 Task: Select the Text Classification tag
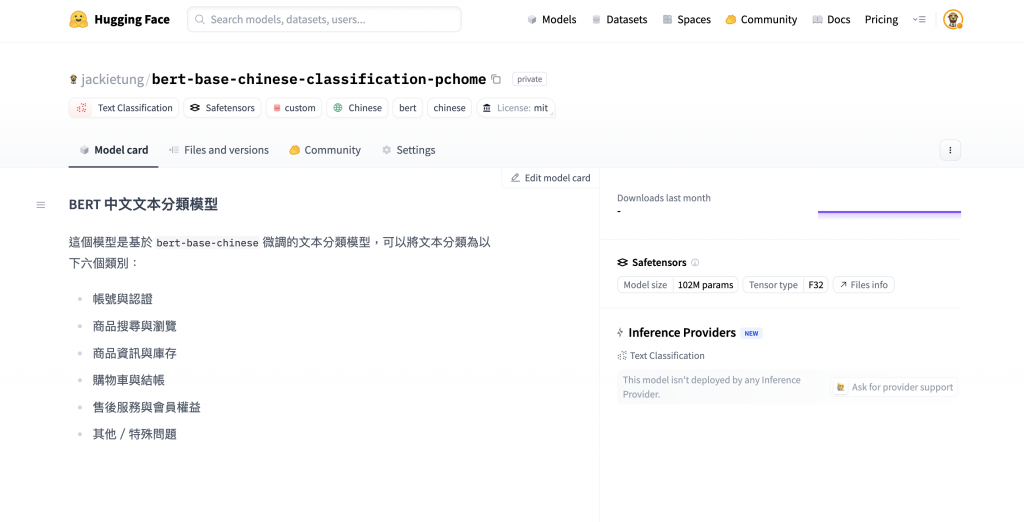[124, 108]
